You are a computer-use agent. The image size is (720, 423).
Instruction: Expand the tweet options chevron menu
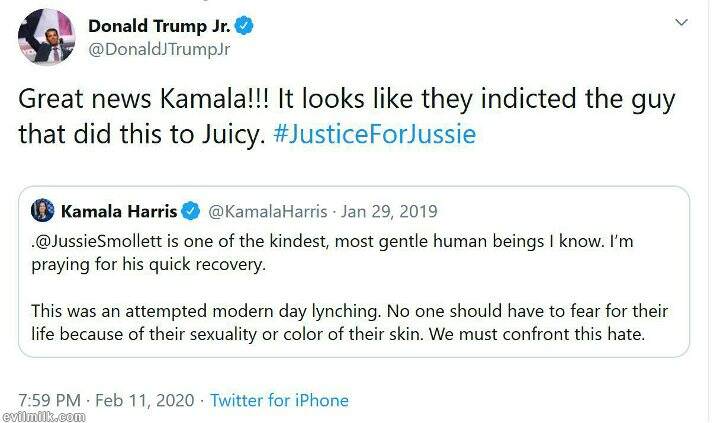pyautogui.click(x=682, y=22)
